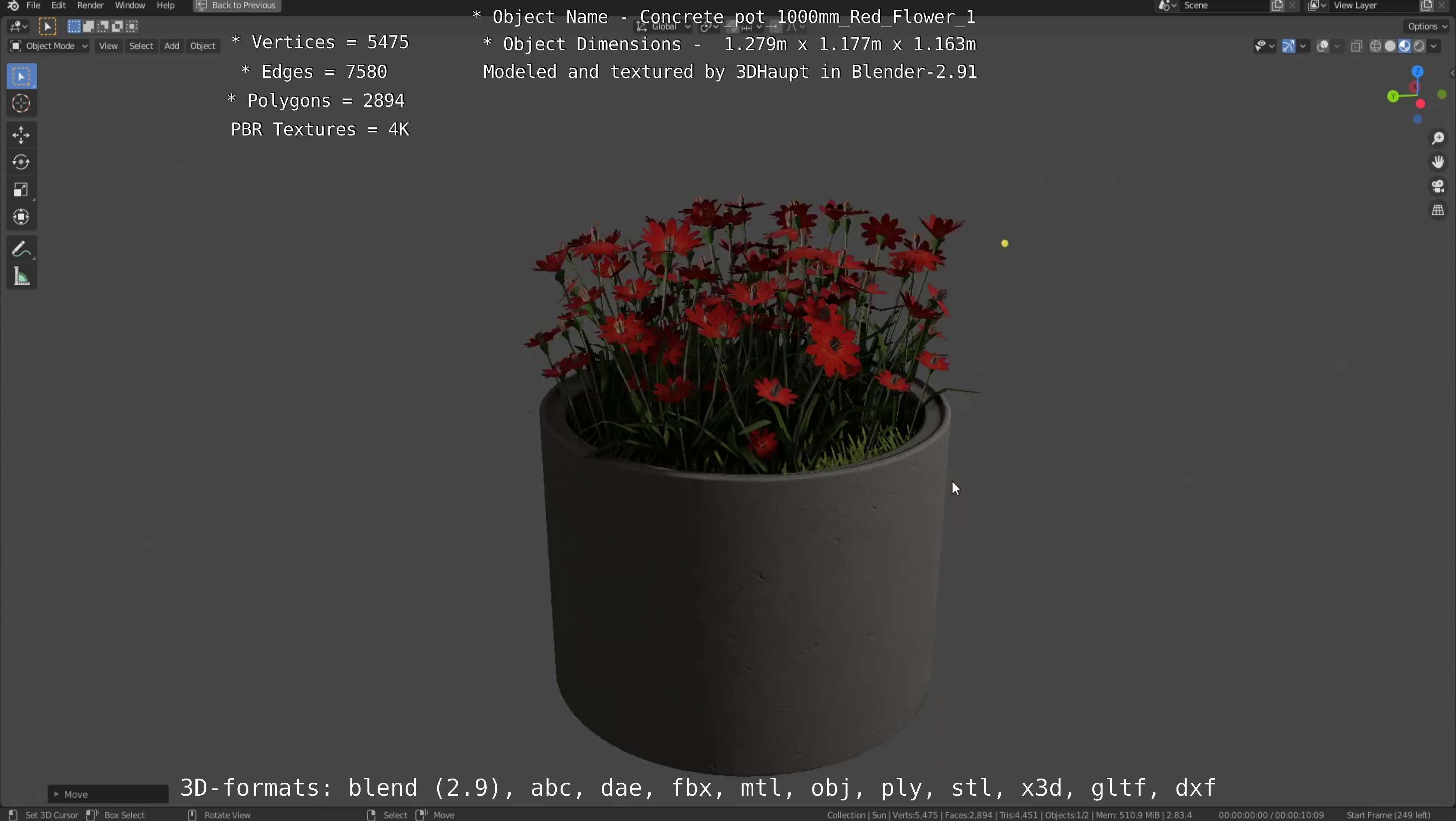The width and height of the screenshot is (1456, 821).
Task: Select the Transform tool in toolbar
Action: pos(21,218)
